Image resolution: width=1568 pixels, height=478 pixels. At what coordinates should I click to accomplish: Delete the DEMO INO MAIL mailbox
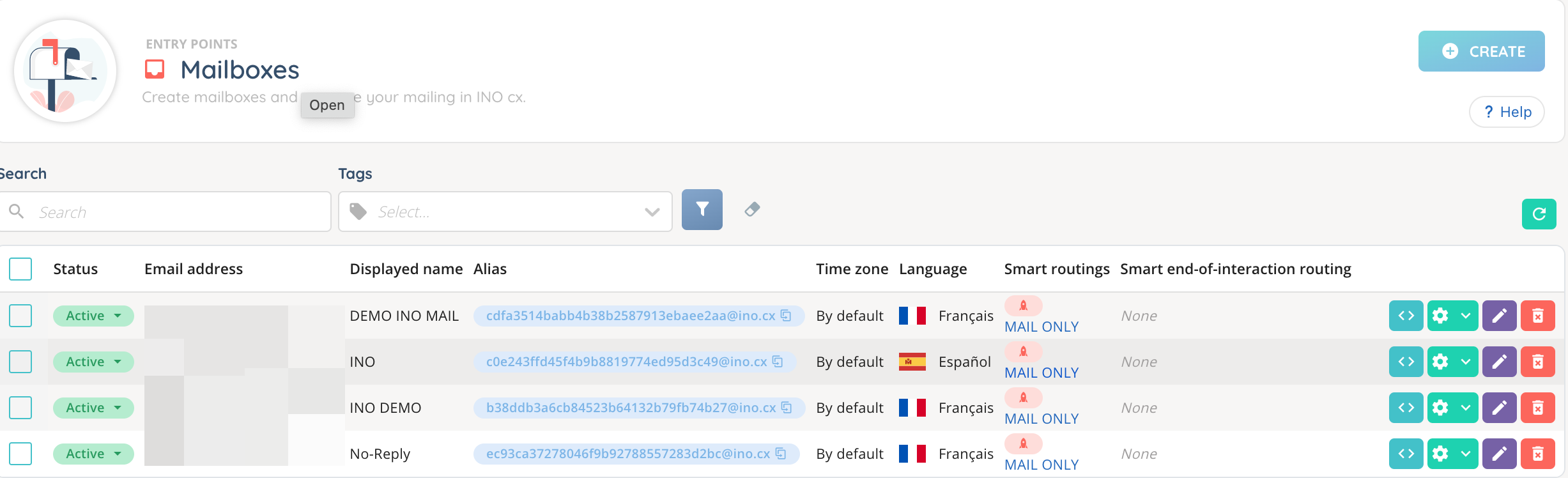coord(1537,316)
